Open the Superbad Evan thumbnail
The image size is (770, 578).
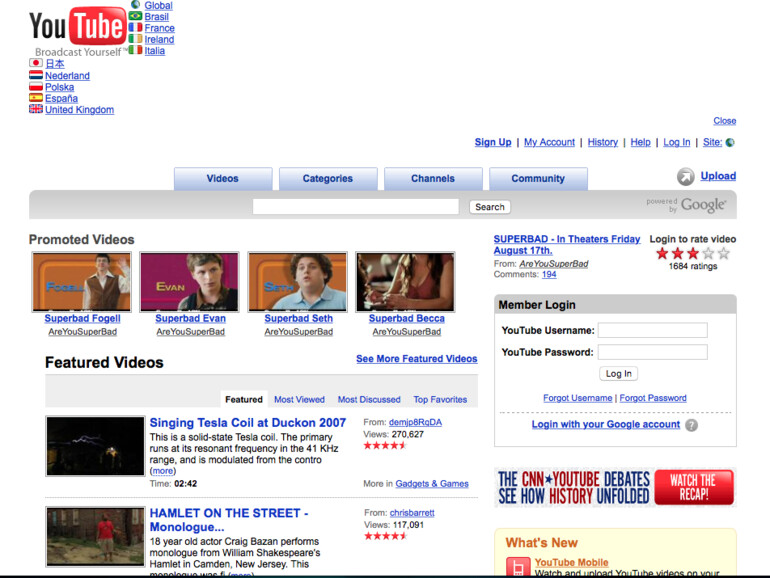pyautogui.click(x=190, y=282)
